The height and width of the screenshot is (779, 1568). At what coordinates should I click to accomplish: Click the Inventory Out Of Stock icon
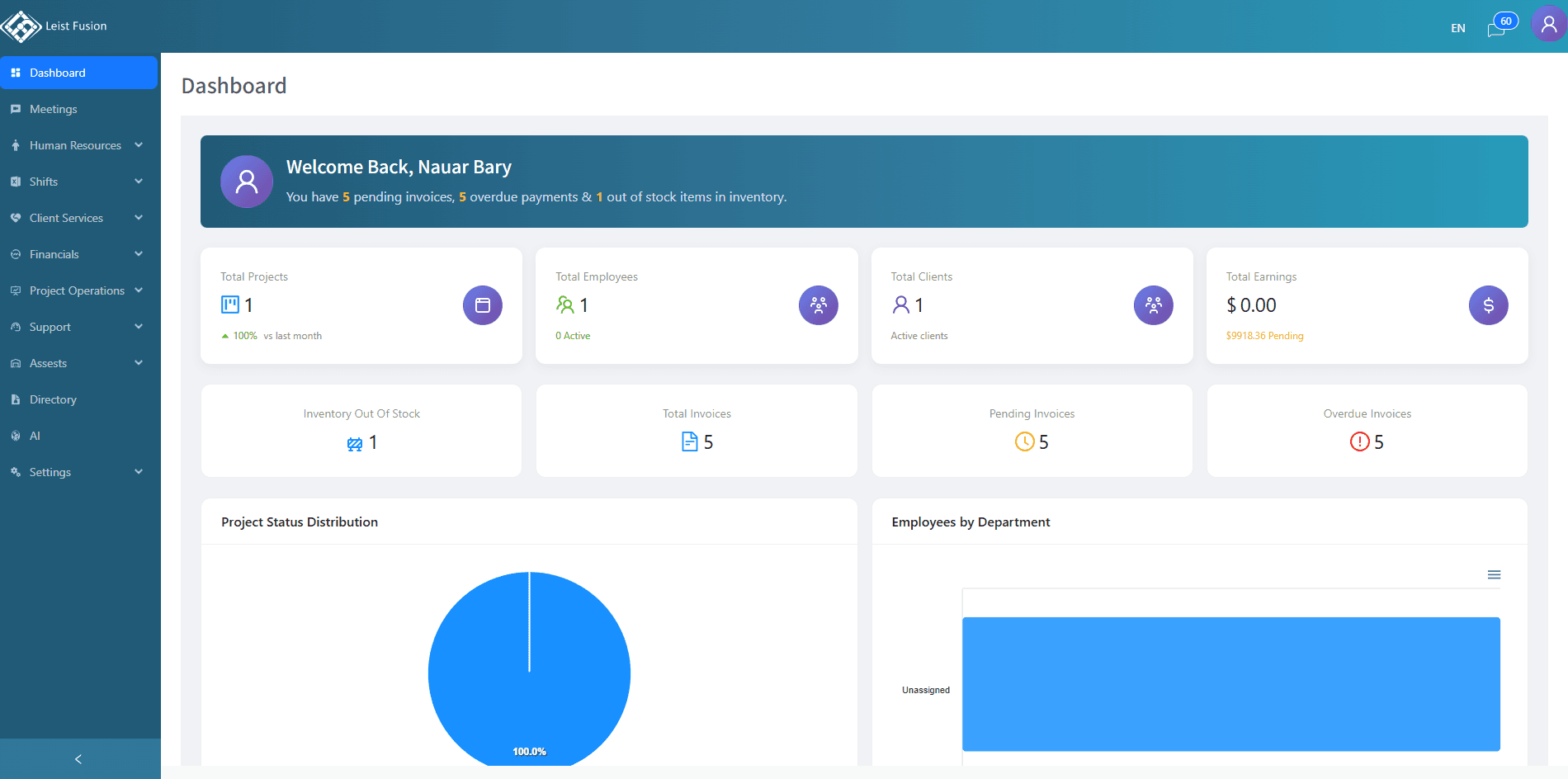point(356,442)
